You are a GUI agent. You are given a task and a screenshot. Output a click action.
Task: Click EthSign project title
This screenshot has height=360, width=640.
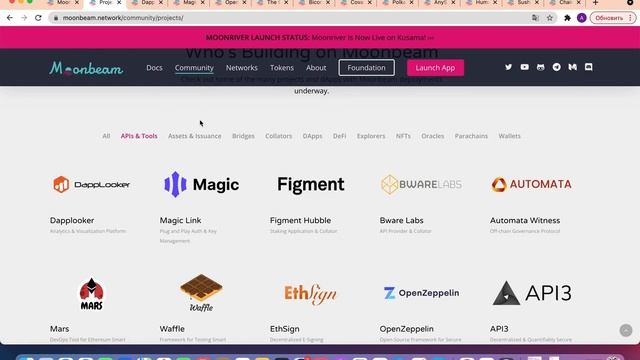[x=284, y=329]
